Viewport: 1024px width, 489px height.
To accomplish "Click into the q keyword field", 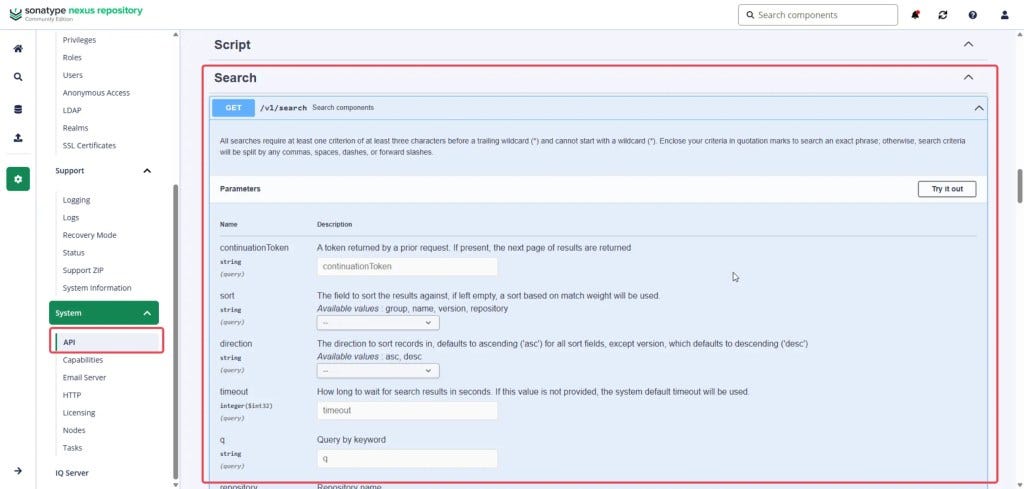I will tap(407, 458).
